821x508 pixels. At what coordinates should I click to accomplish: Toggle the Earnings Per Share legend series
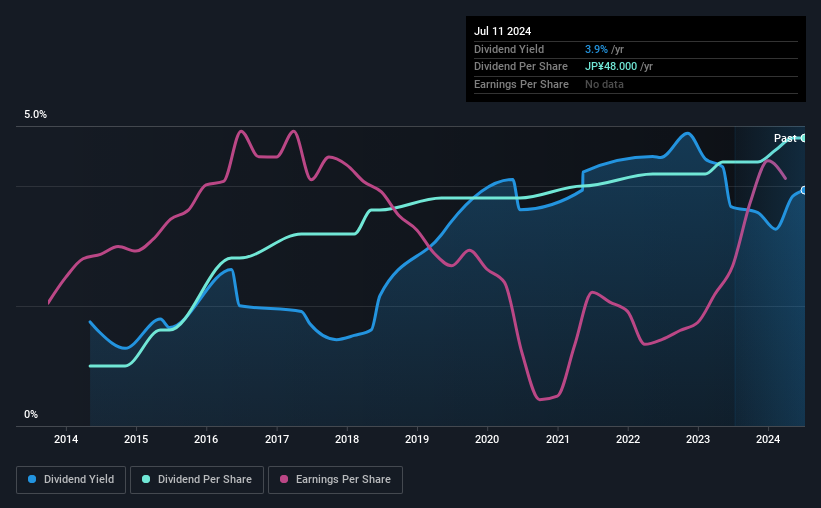335,479
